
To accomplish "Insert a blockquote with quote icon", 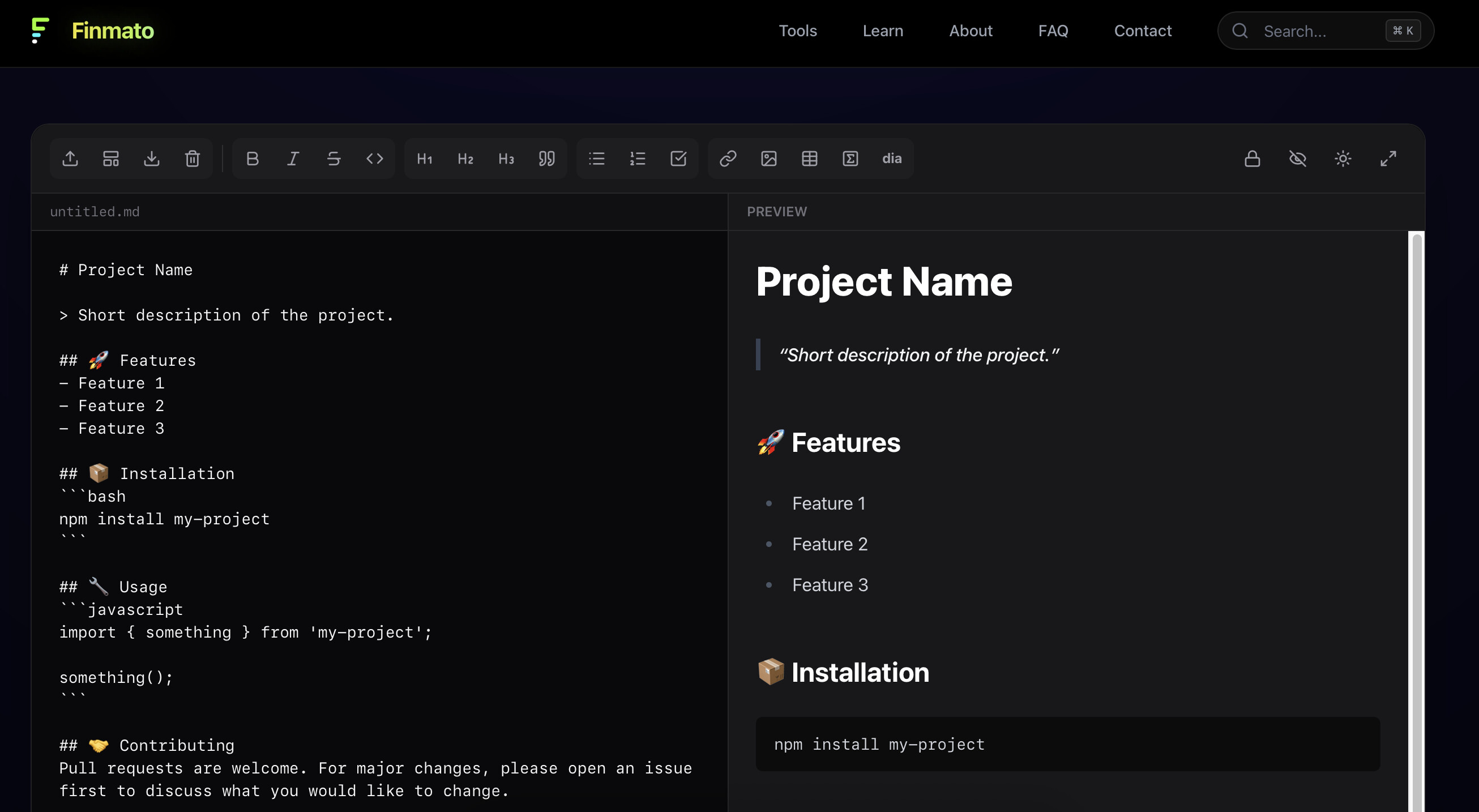I will pyautogui.click(x=546, y=159).
